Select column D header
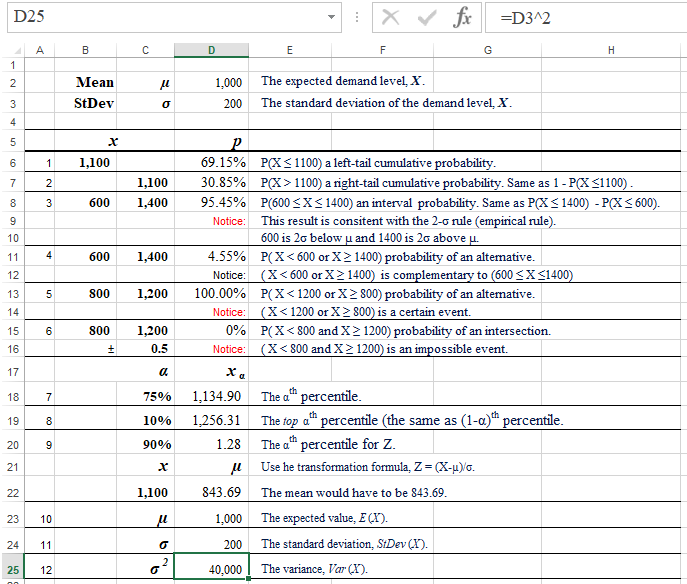 click(211, 50)
